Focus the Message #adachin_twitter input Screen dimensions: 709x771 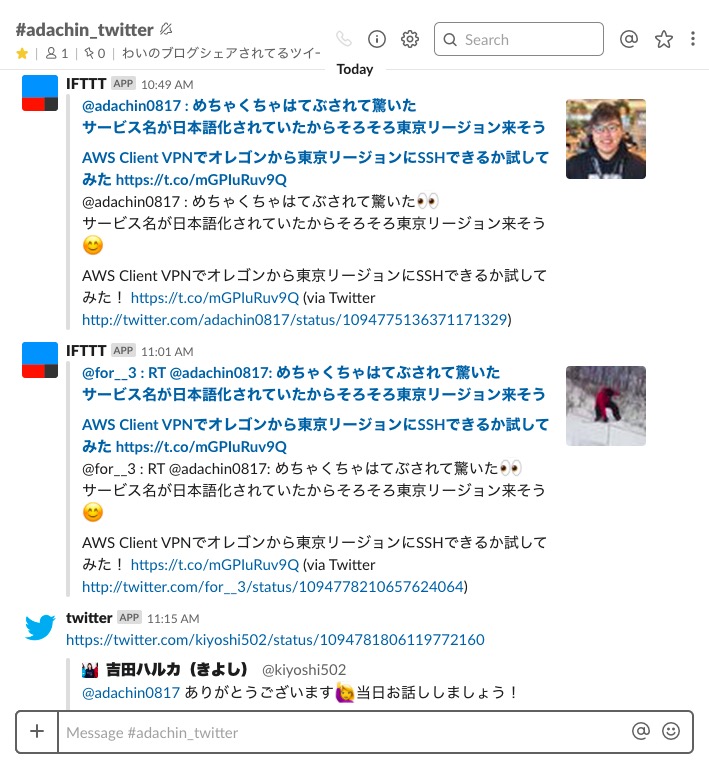[344, 732]
